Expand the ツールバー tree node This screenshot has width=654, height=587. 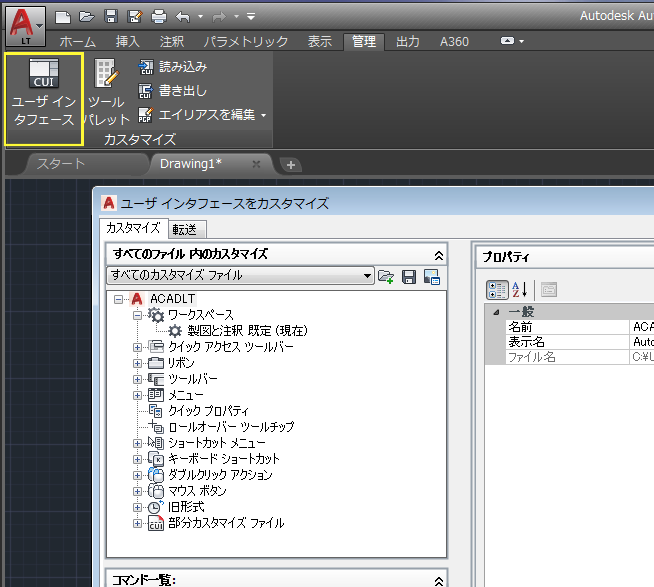point(137,379)
